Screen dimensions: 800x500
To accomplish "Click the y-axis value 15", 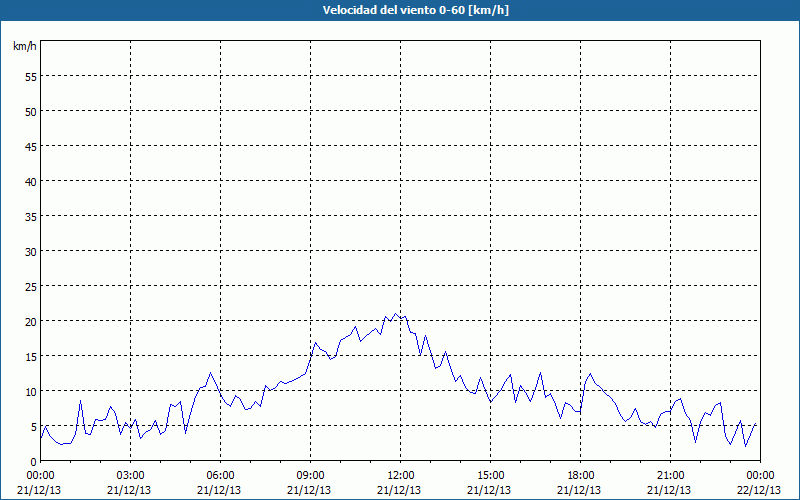I will click(31, 357).
